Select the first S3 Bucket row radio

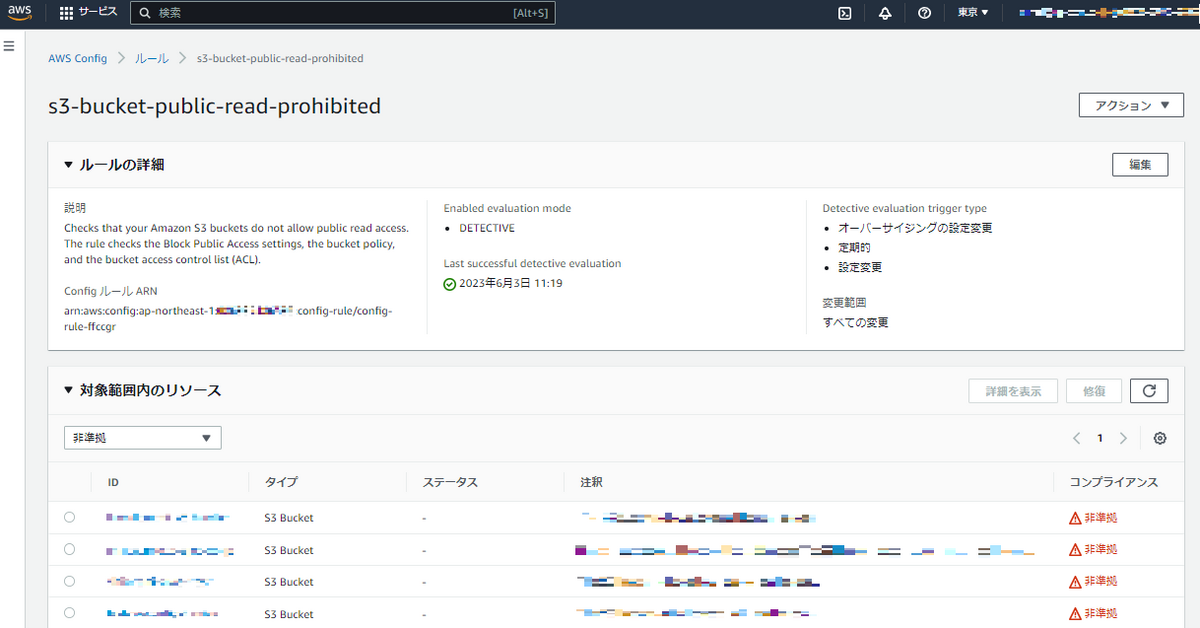pyautogui.click(x=69, y=517)
